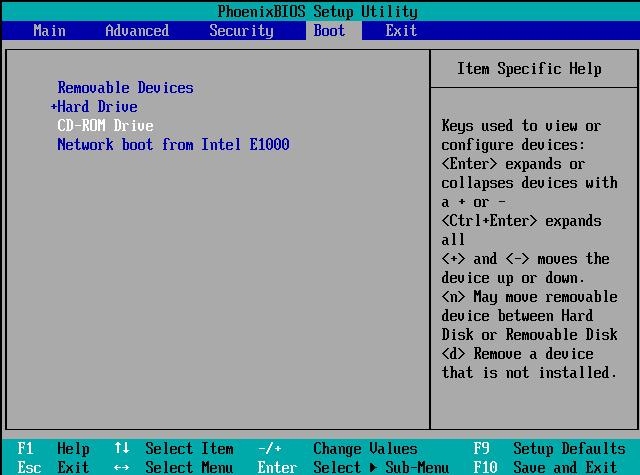640x475 pixels.
Task: Go to the Security tab
Action: click(241, 31)
